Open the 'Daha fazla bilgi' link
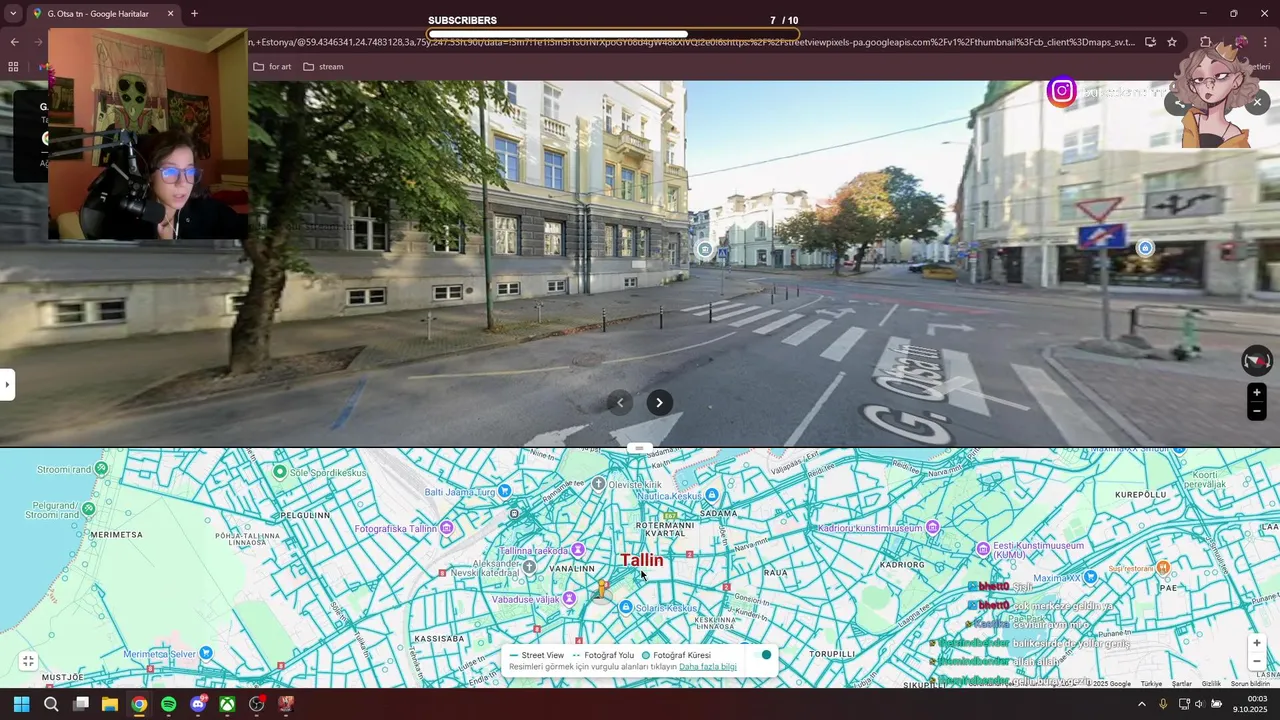 (707, 667)
